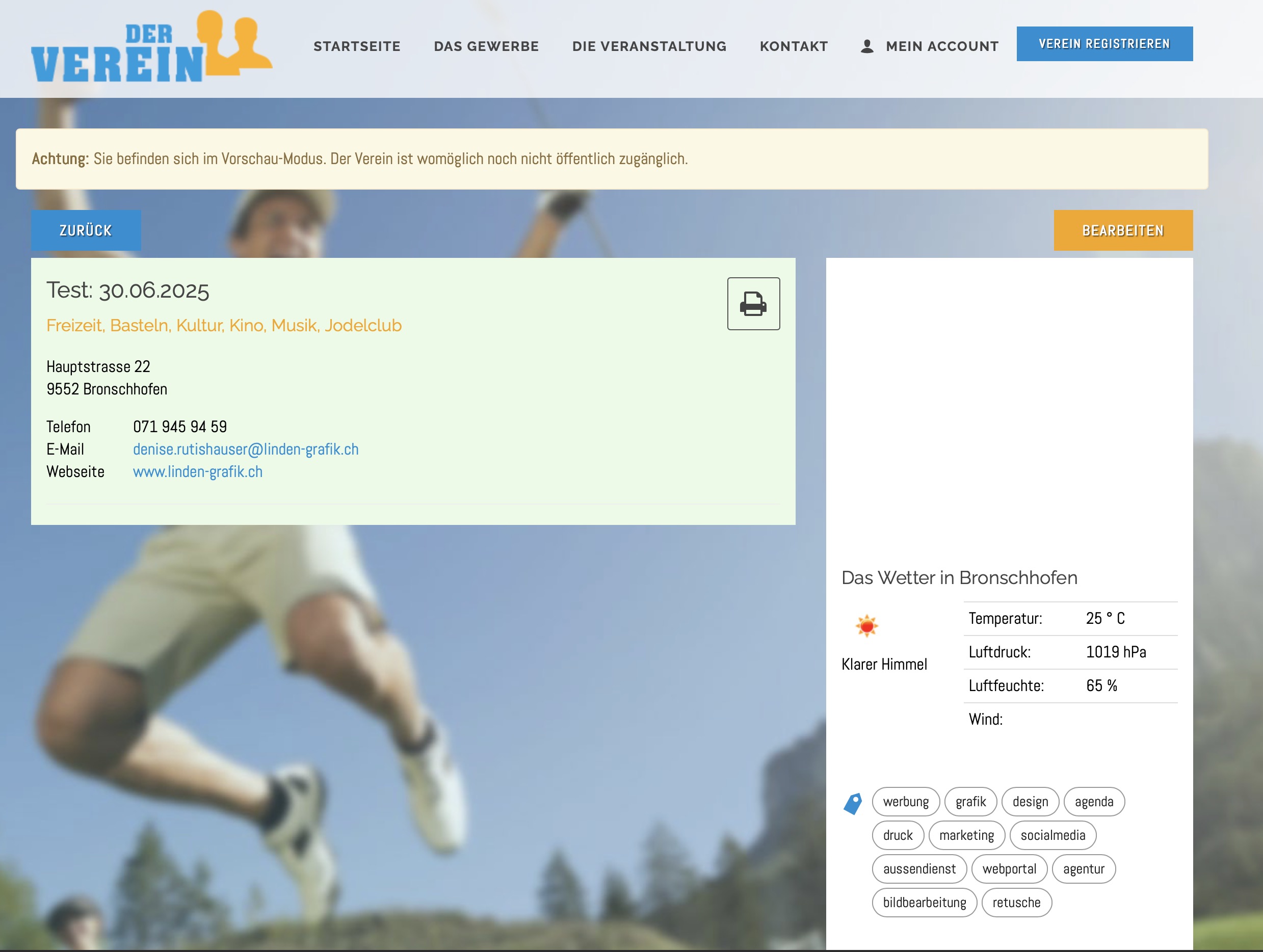Select the druck tag
The image size is (1263, 952).
[898, 835]
